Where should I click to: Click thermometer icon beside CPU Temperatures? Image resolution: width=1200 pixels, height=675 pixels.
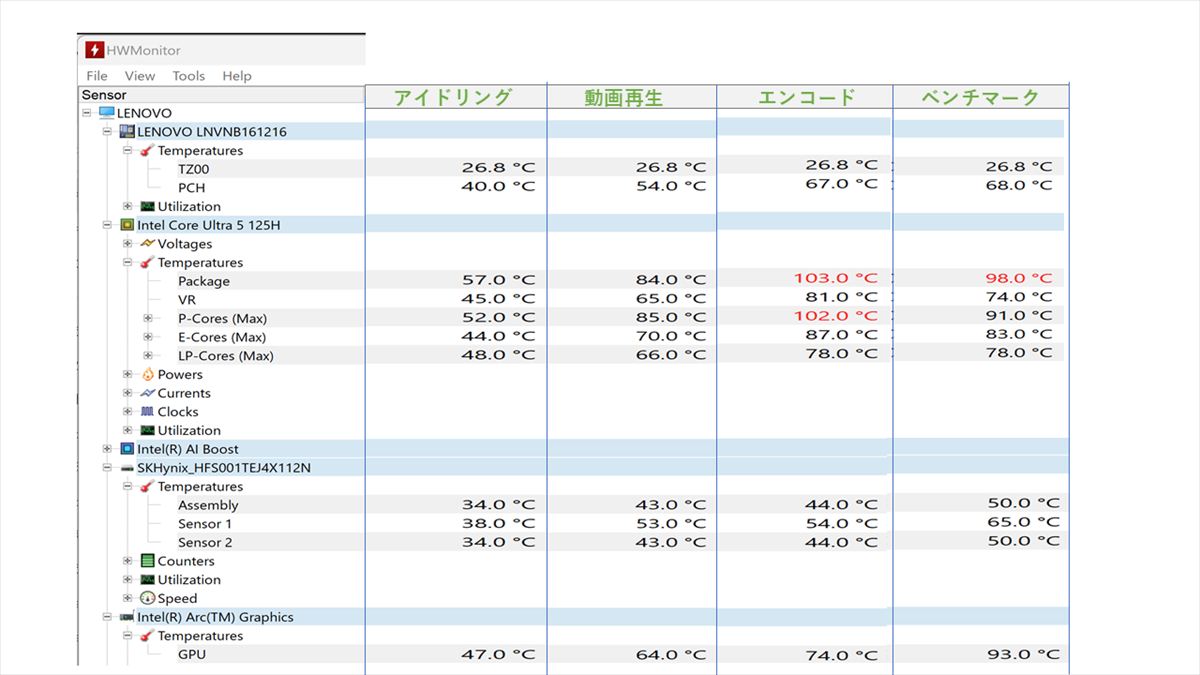(147, 263)
